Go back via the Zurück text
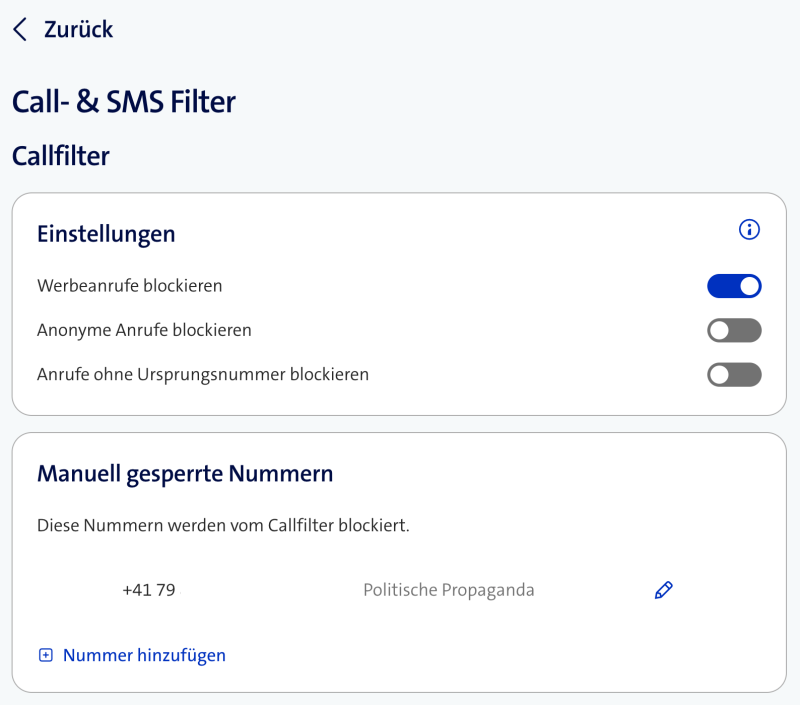The width and height of the screenshot is (800, 705). pos(78,30)
